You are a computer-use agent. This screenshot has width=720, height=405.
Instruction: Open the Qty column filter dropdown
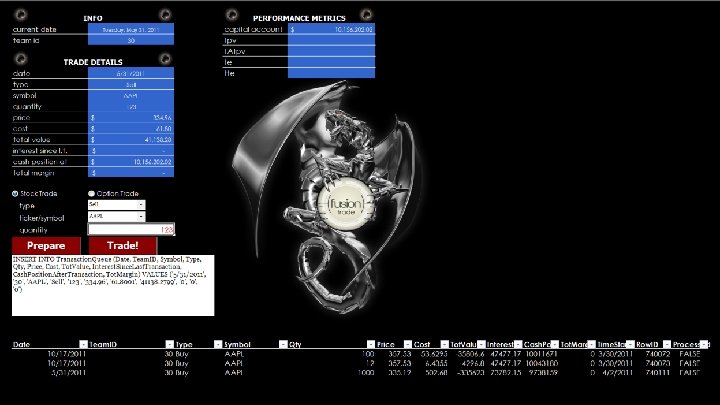pyautogui.click(x=371, y=344)
